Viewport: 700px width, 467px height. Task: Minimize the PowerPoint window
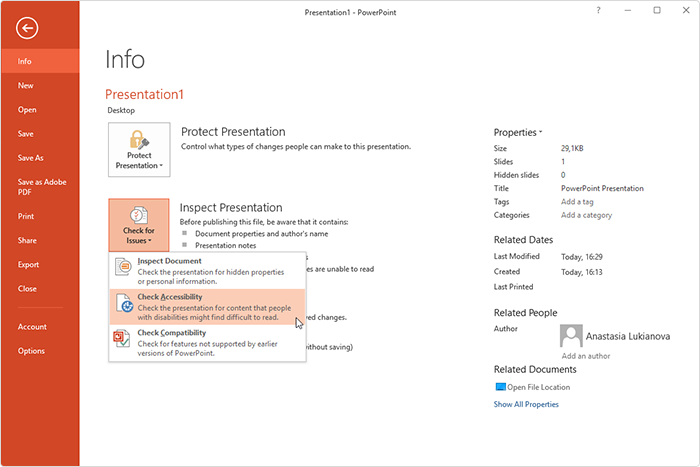[x=628, y=10]
